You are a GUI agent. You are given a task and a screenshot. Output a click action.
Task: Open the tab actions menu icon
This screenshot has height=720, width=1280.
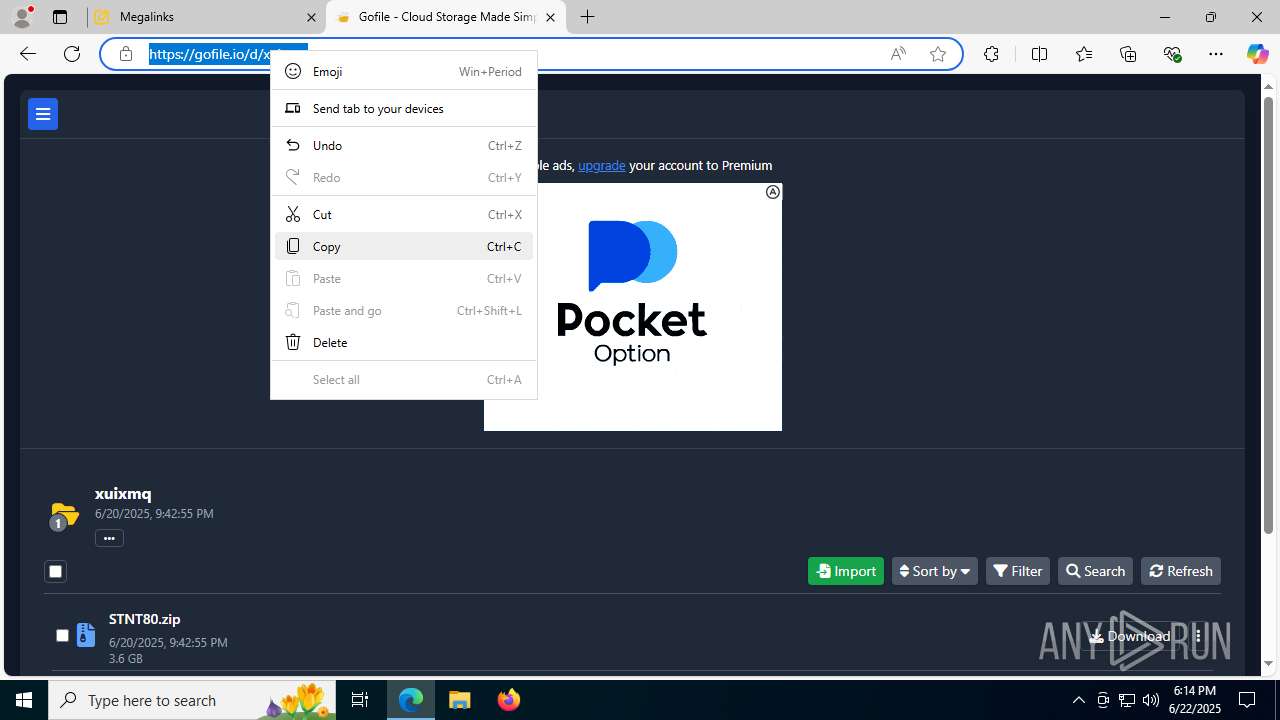click(60, 17)
